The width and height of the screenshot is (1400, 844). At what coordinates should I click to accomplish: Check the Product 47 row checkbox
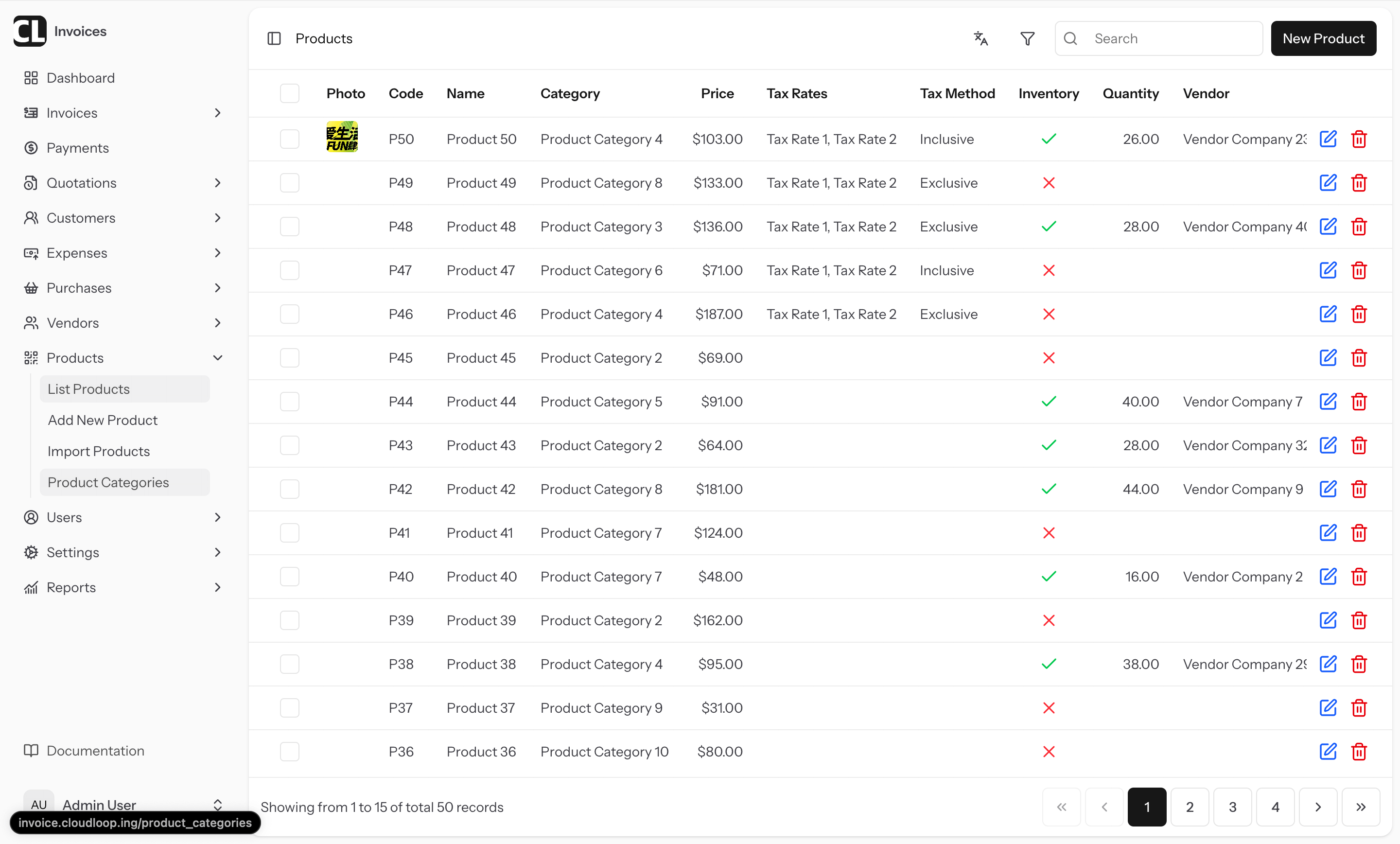pyautogui.click(x=290, y=270)
